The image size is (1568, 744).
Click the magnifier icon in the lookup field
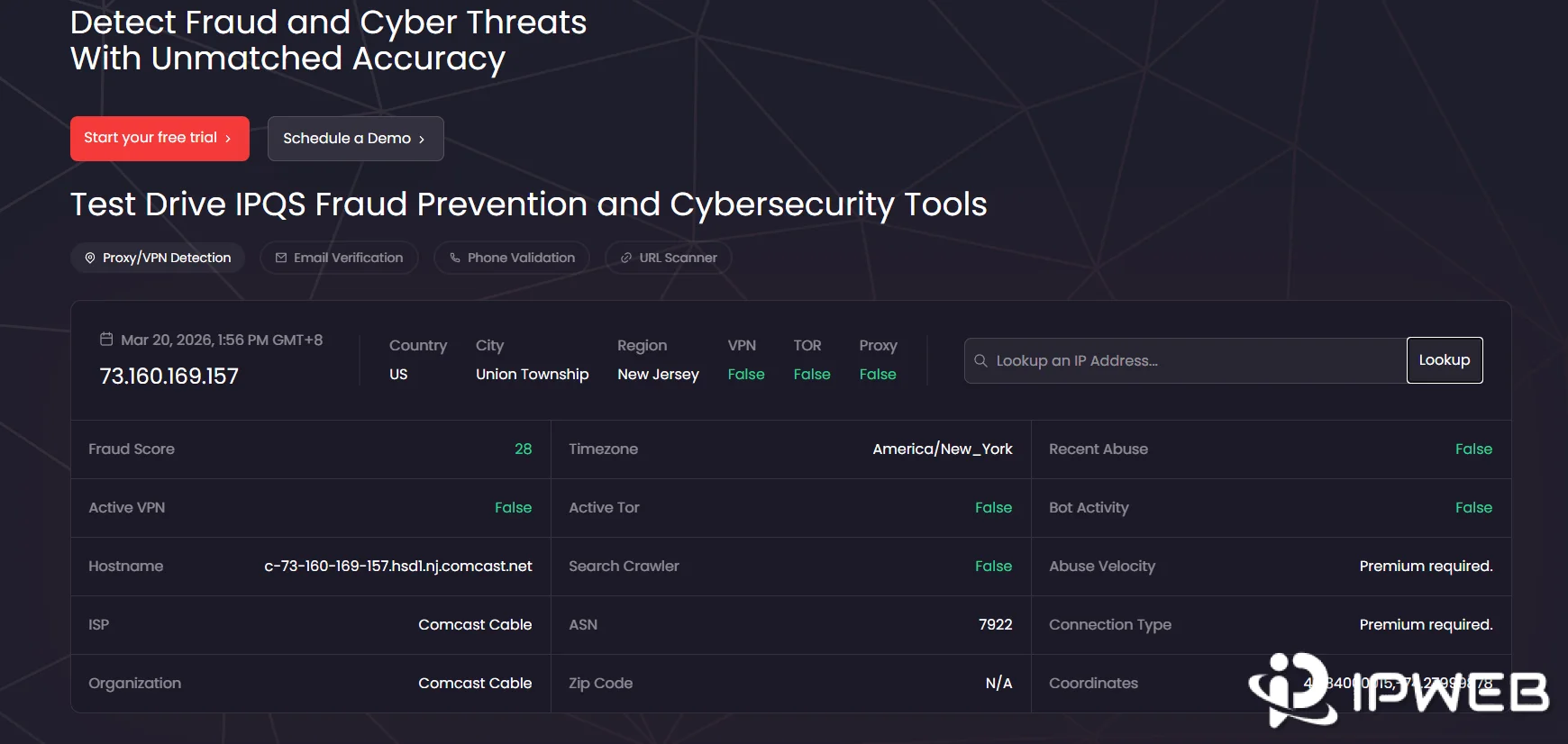click(980, 360)
